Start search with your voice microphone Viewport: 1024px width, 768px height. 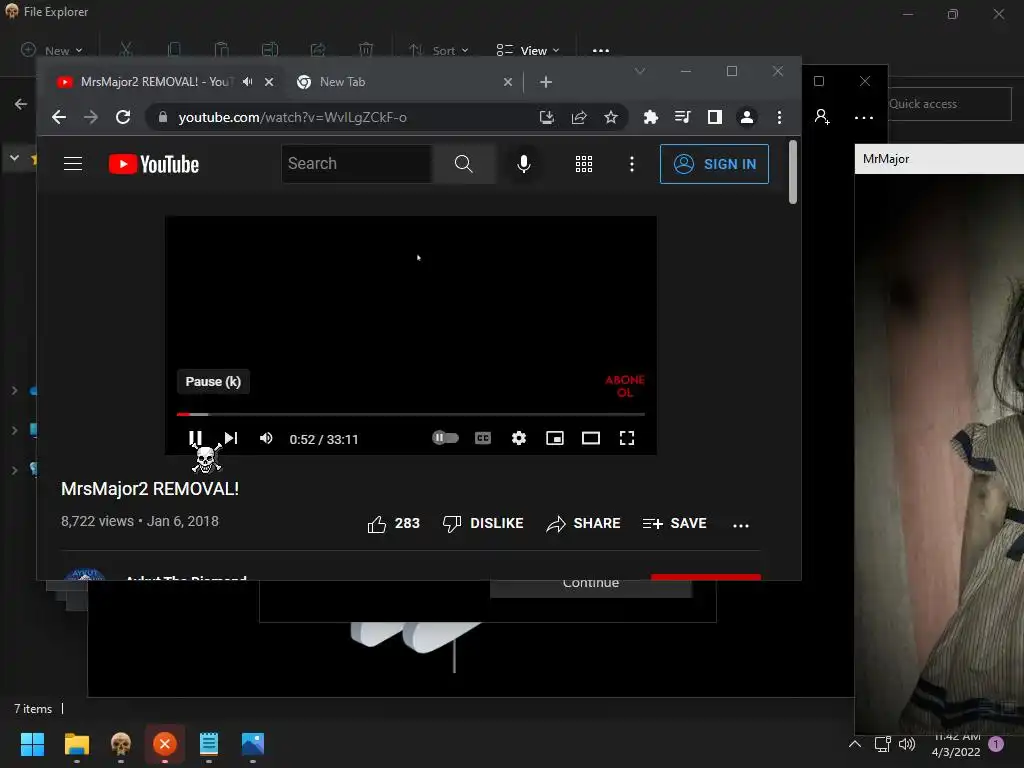click(x=523, y=164)
